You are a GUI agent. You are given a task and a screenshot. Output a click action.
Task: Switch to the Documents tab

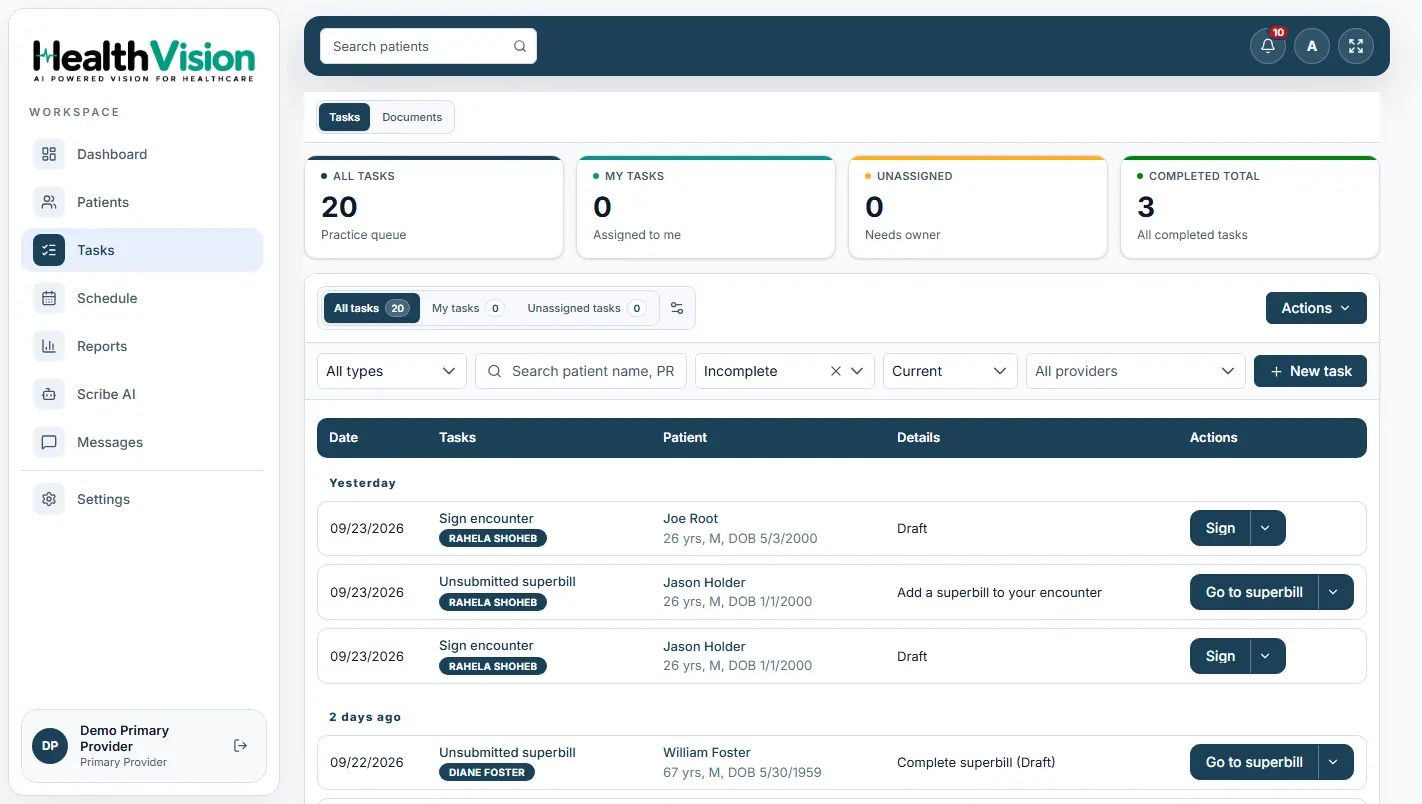click(x=412, y=117)
